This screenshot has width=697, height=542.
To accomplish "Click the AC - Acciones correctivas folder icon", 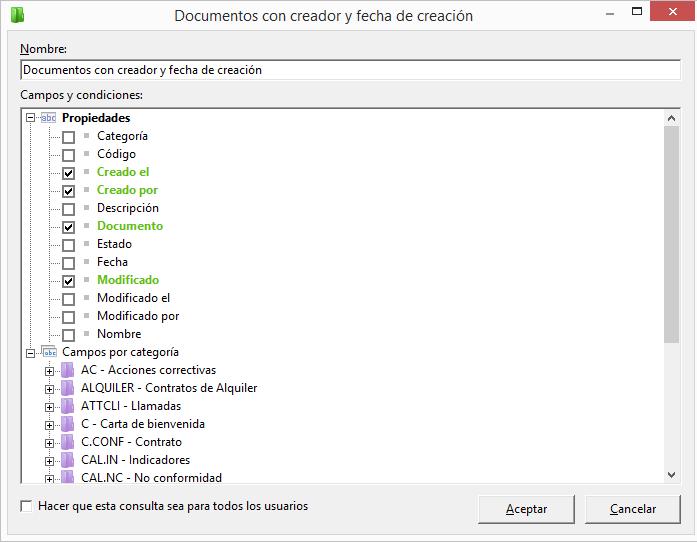I will [68, 370].
